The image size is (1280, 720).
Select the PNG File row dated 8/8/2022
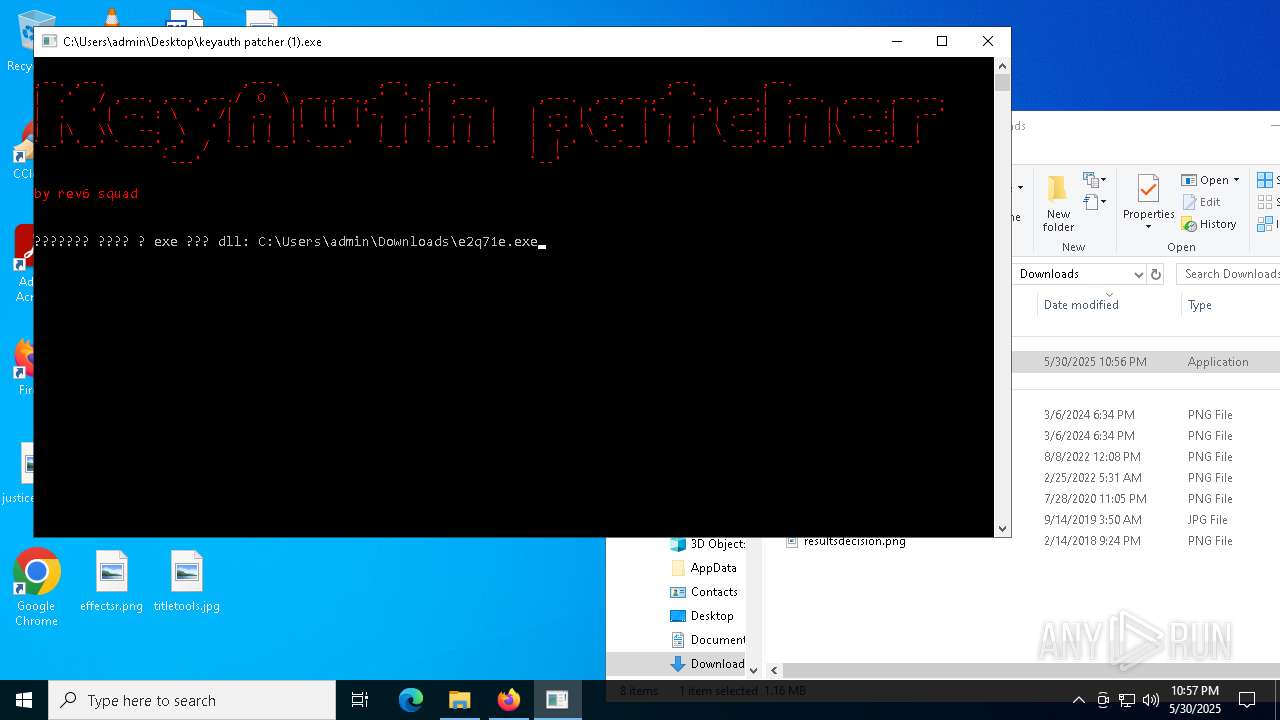coord(1146,457)
